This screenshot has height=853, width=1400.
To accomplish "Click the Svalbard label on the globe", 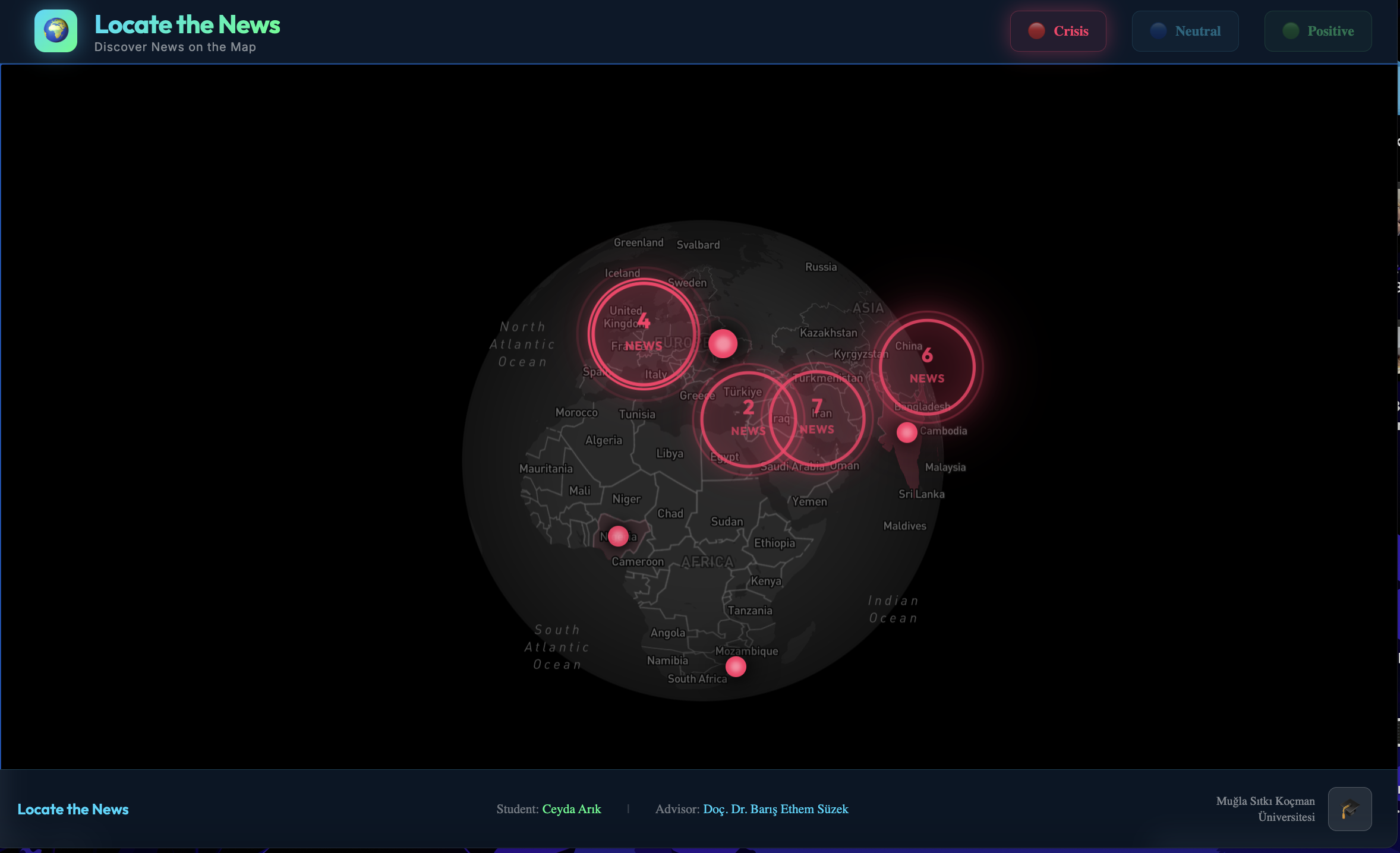I will click(698, 245).
